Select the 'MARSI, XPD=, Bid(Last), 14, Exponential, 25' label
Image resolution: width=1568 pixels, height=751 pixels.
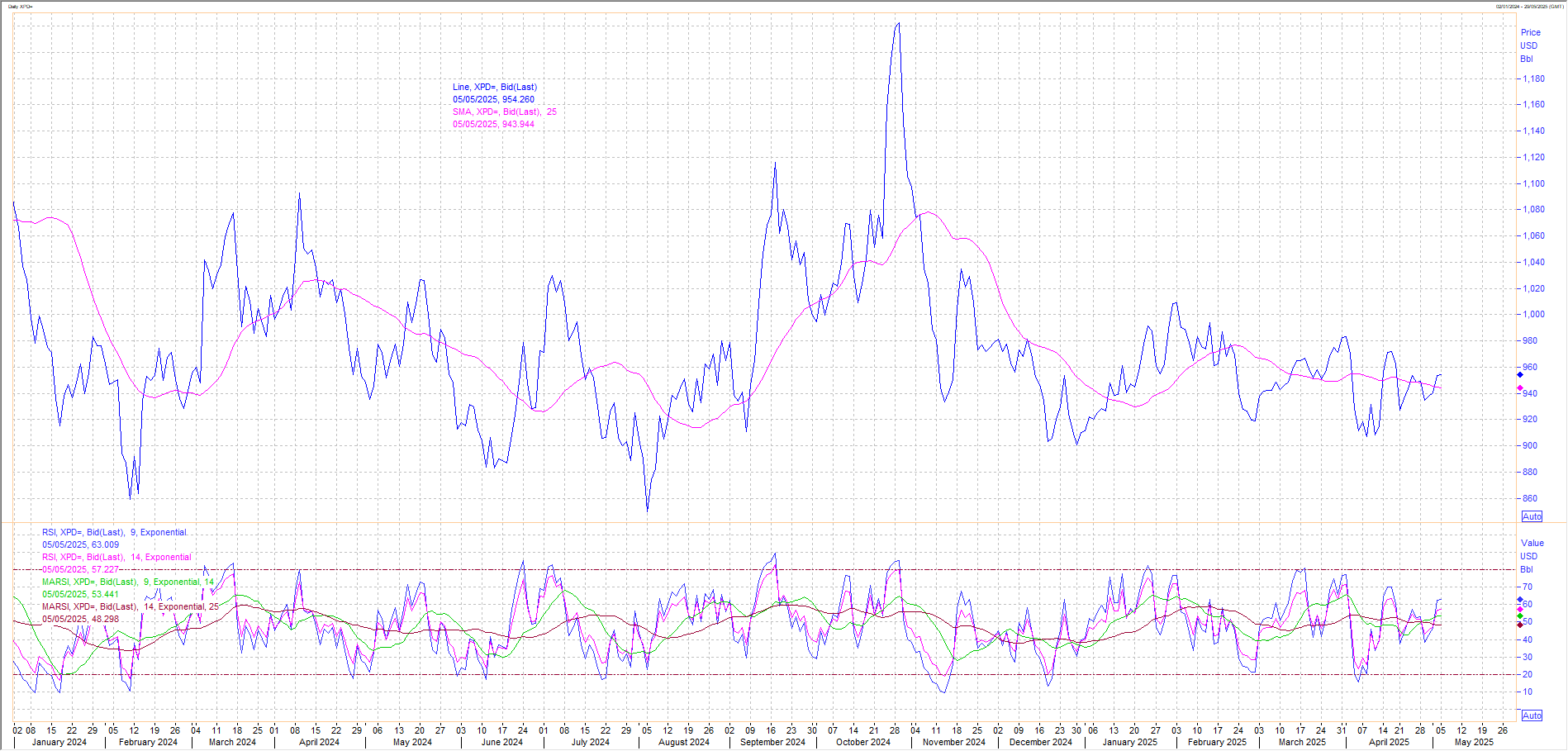tap(131, 606)
